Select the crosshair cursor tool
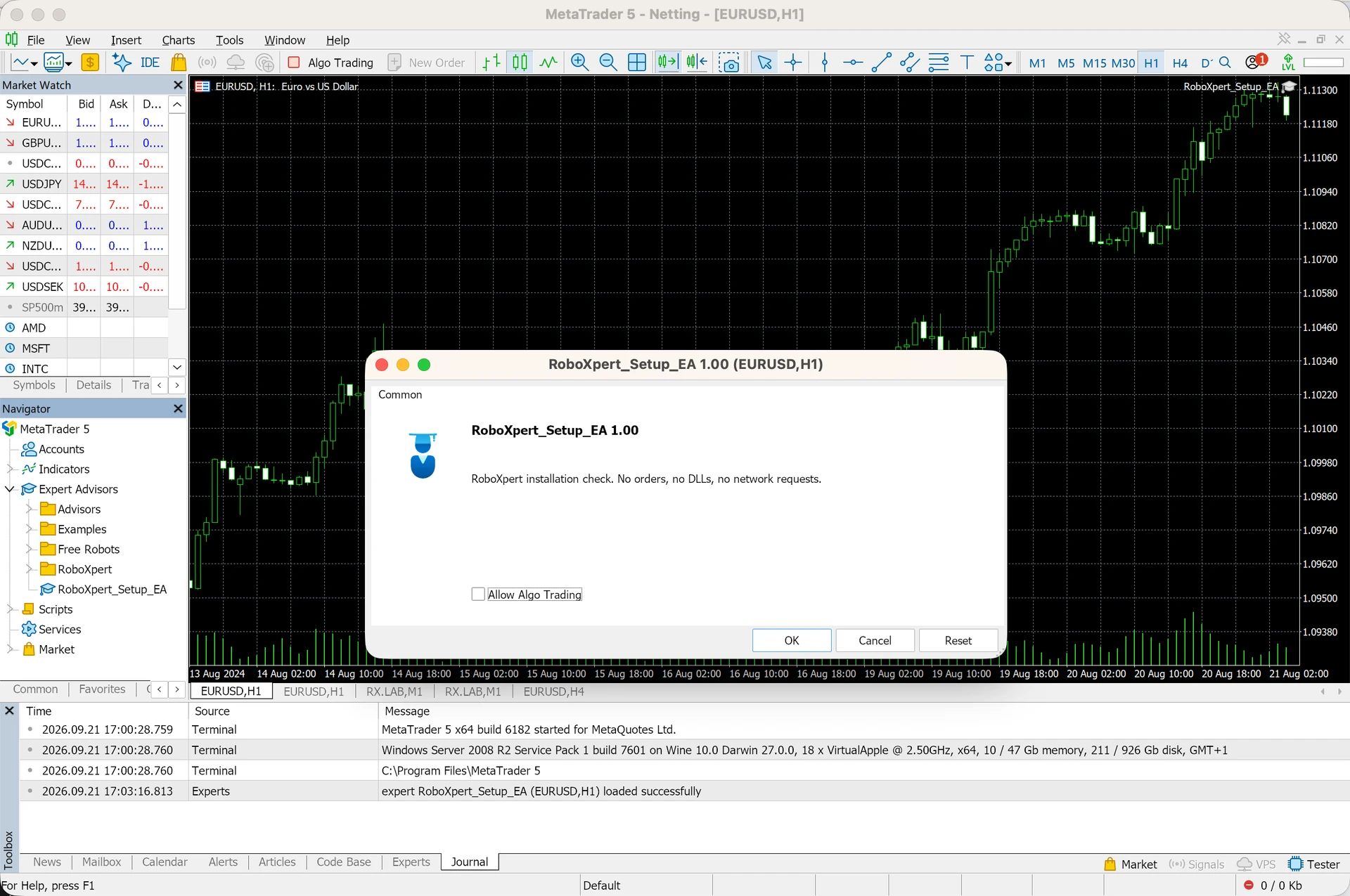 (793, 63)
